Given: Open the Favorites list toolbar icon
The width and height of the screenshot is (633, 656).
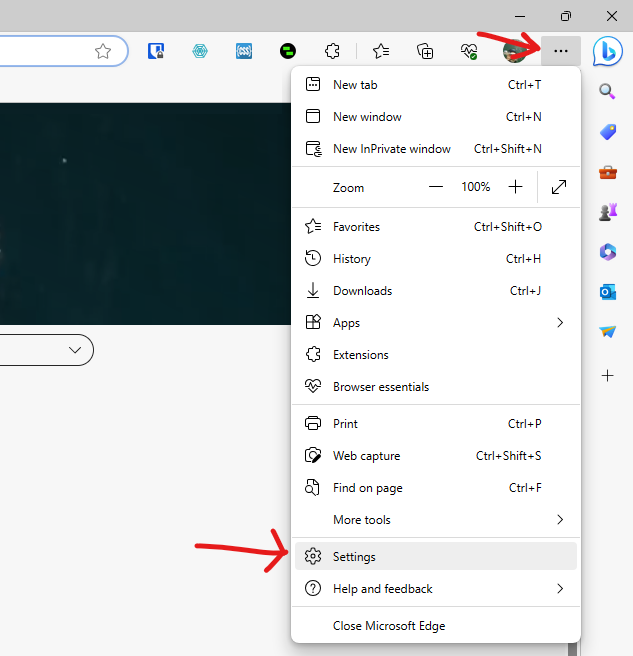Looking at the screenshot, I should coord(381,51).
